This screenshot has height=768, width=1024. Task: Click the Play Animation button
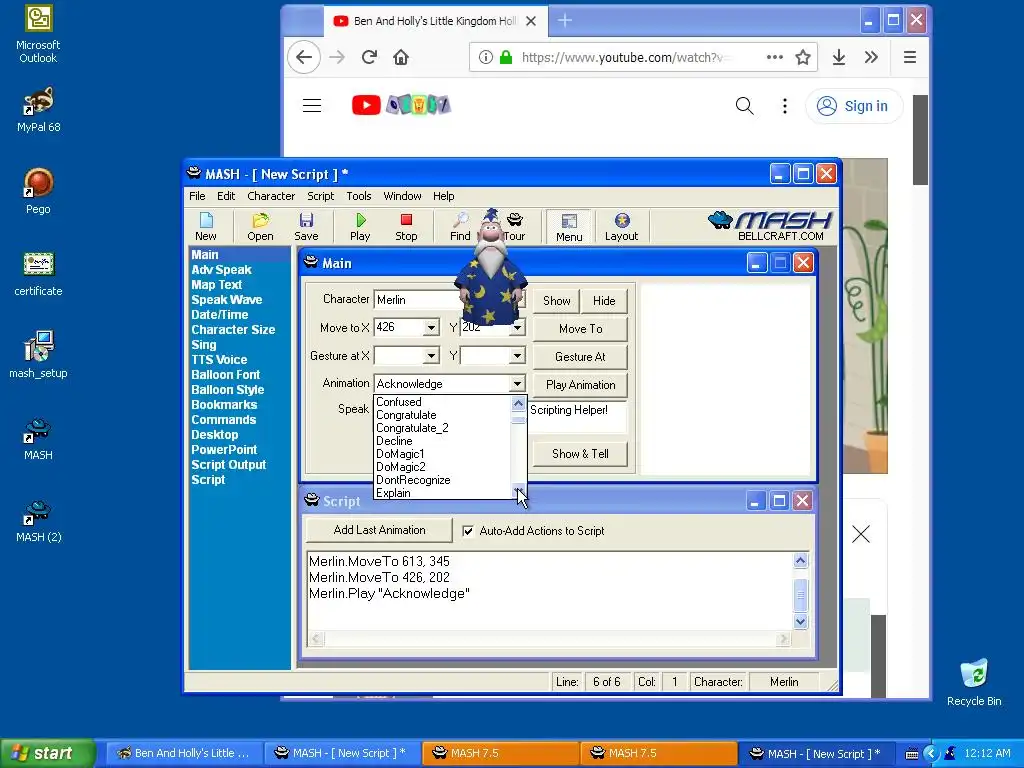pos(581,385)
